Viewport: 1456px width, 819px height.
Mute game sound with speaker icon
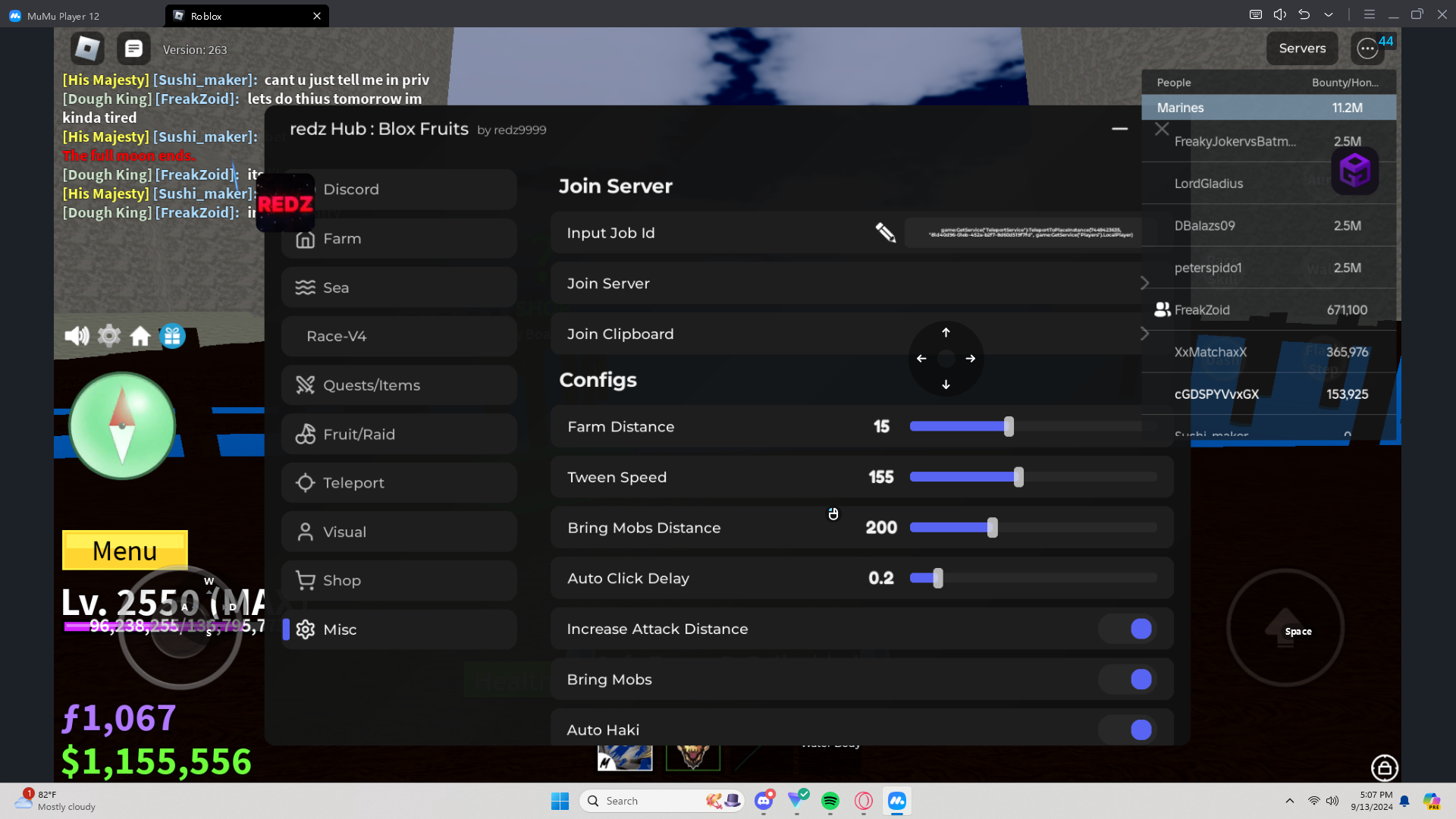coord(77,336)
